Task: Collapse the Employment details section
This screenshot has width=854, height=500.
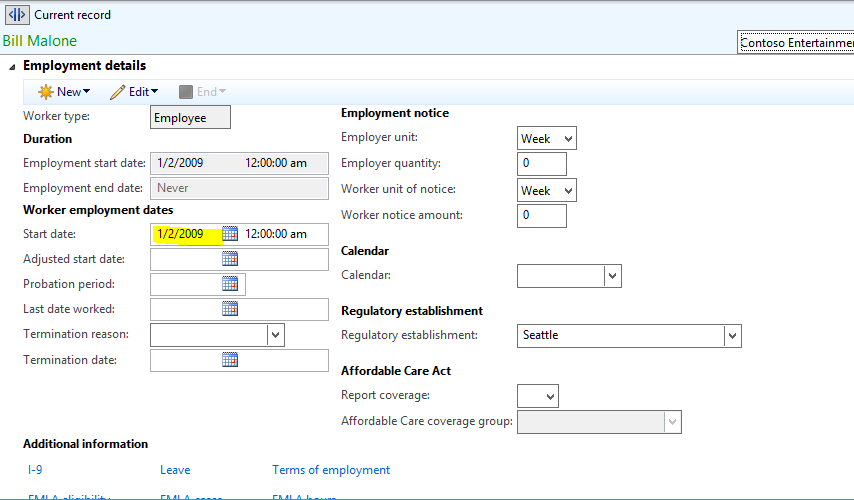Action: [12, 66]
